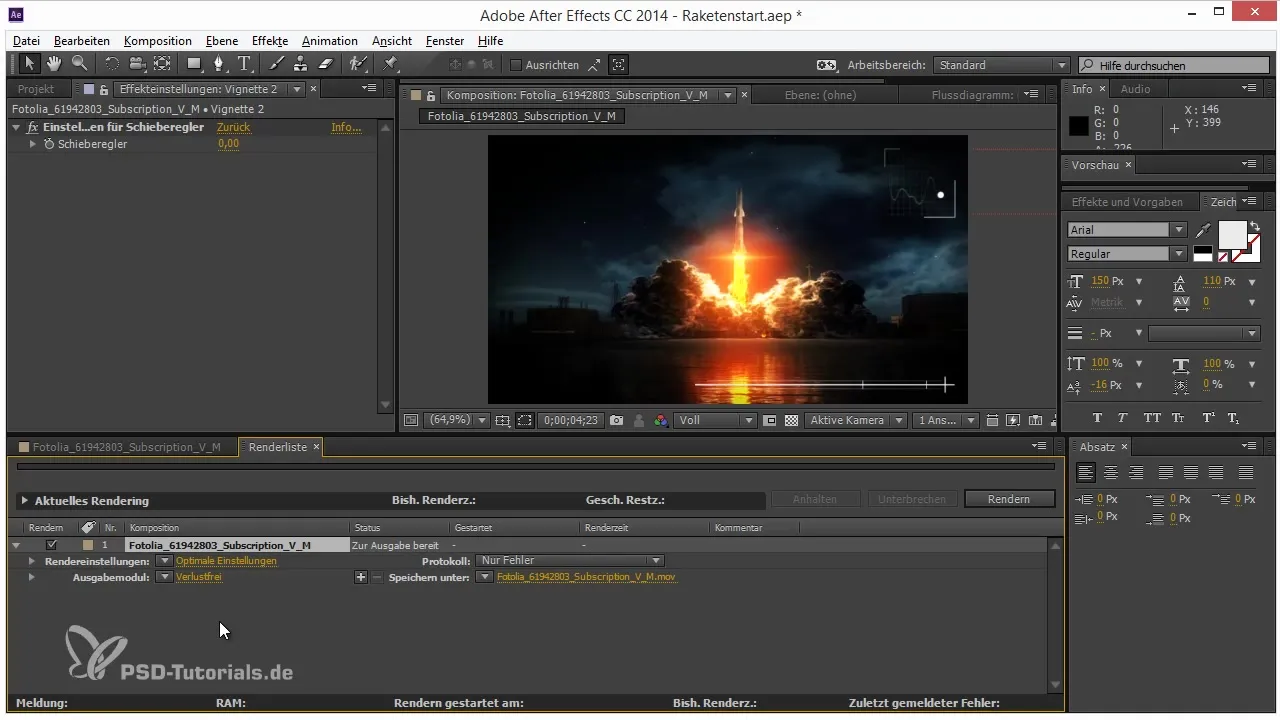Select the Eraser tool
The image size is (1280, 720).
coord(325,64)
